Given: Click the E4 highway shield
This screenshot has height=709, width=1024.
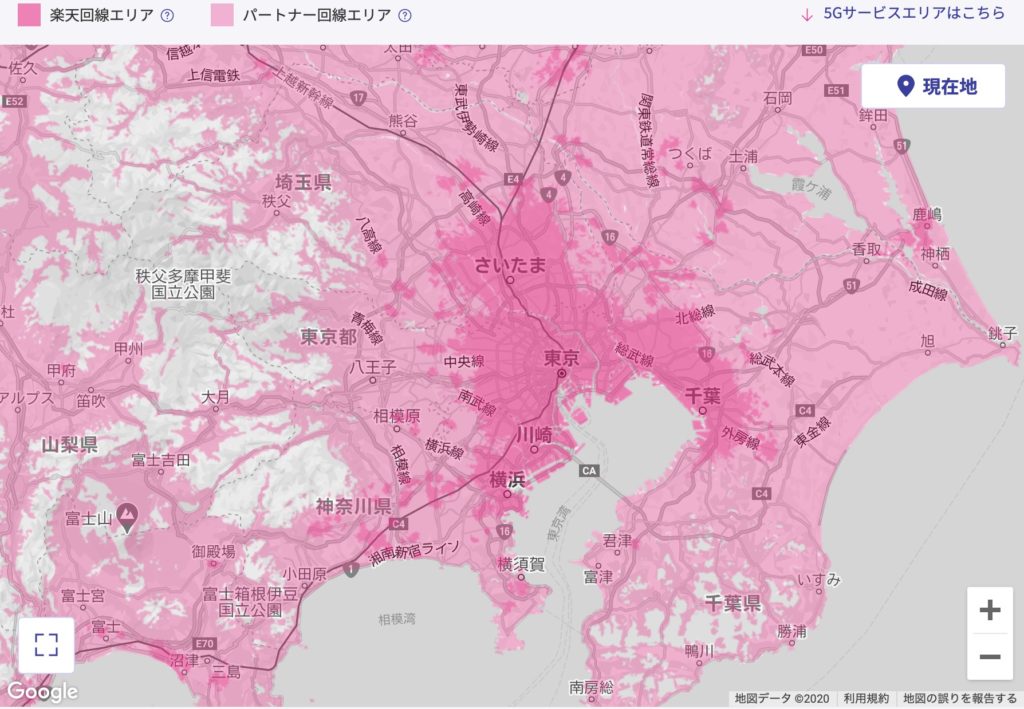Looking at the screenshot, I should pos(513,179).
